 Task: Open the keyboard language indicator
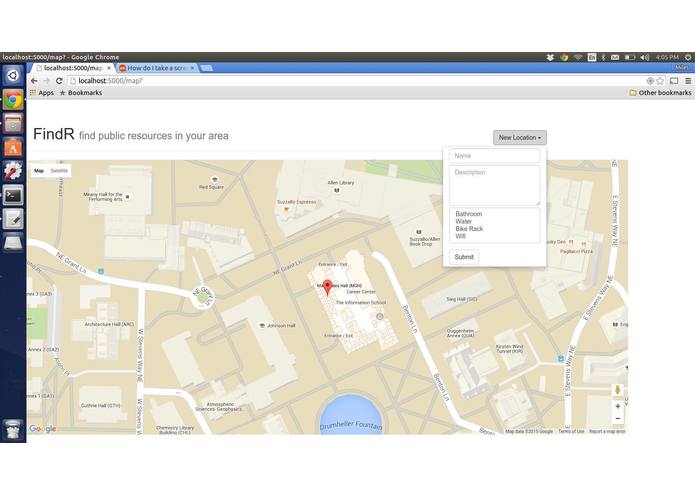click(x=592, y=57)
